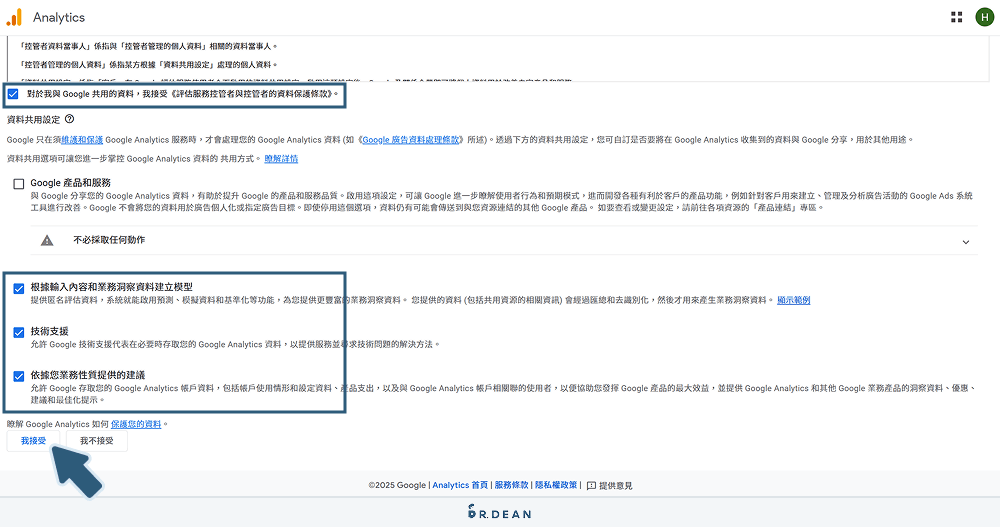This screenshot has height=527, width=1000.
Task: Click the Google Analytics logo icon
Action: 14,17
